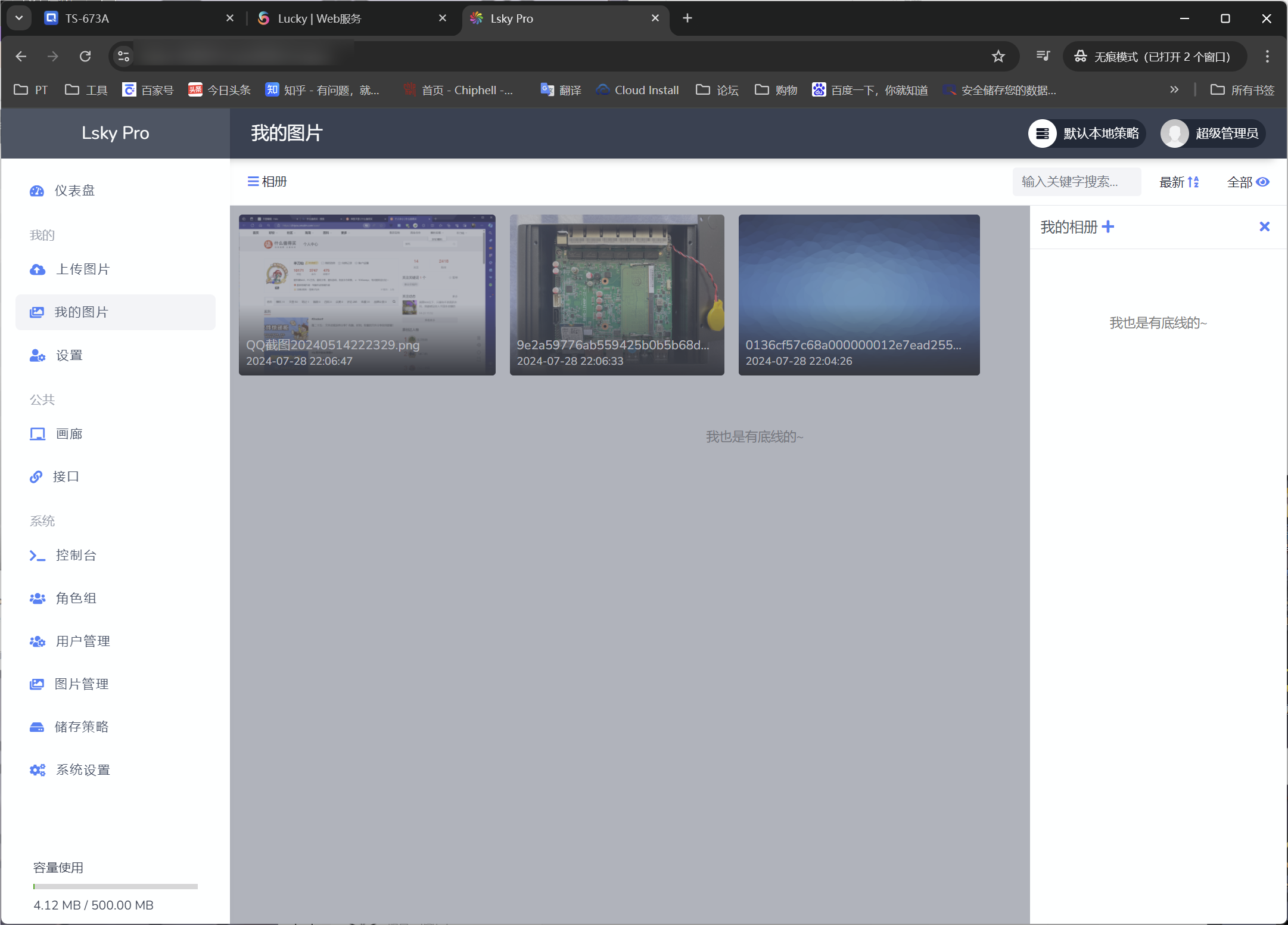Click the 4.12 MB / 500.00 MB text

tap(94, 905)
